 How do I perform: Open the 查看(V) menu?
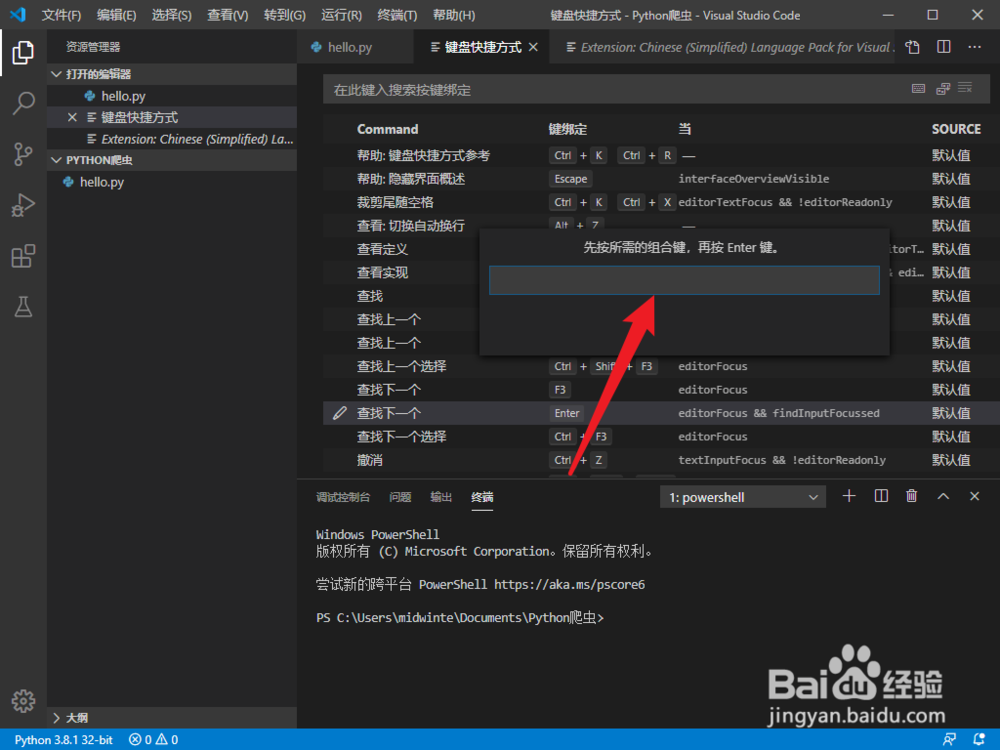click(x=228, y=15)
